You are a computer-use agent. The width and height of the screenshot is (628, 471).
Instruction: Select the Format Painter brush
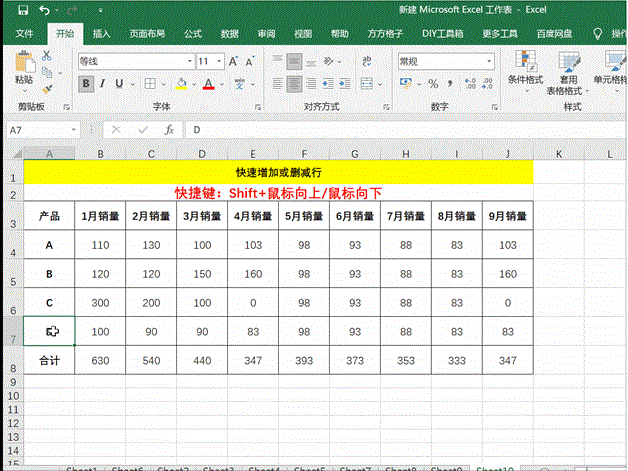point(47,89)
